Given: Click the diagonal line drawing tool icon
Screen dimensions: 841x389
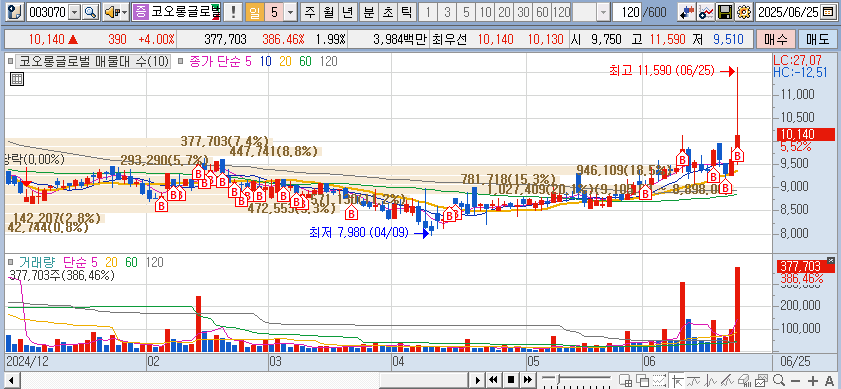Looking at the screenshot, I should point(727,380).
